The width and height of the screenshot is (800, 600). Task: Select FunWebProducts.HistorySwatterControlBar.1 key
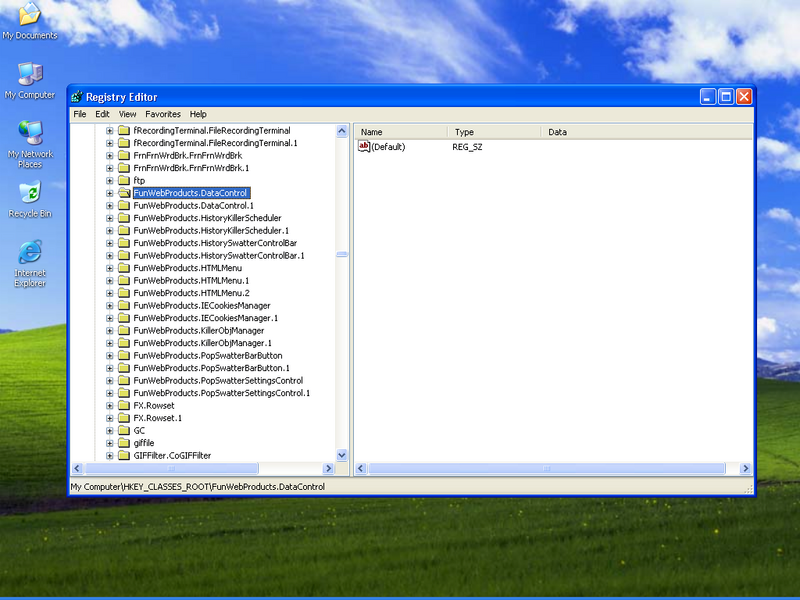pos(218,255)
